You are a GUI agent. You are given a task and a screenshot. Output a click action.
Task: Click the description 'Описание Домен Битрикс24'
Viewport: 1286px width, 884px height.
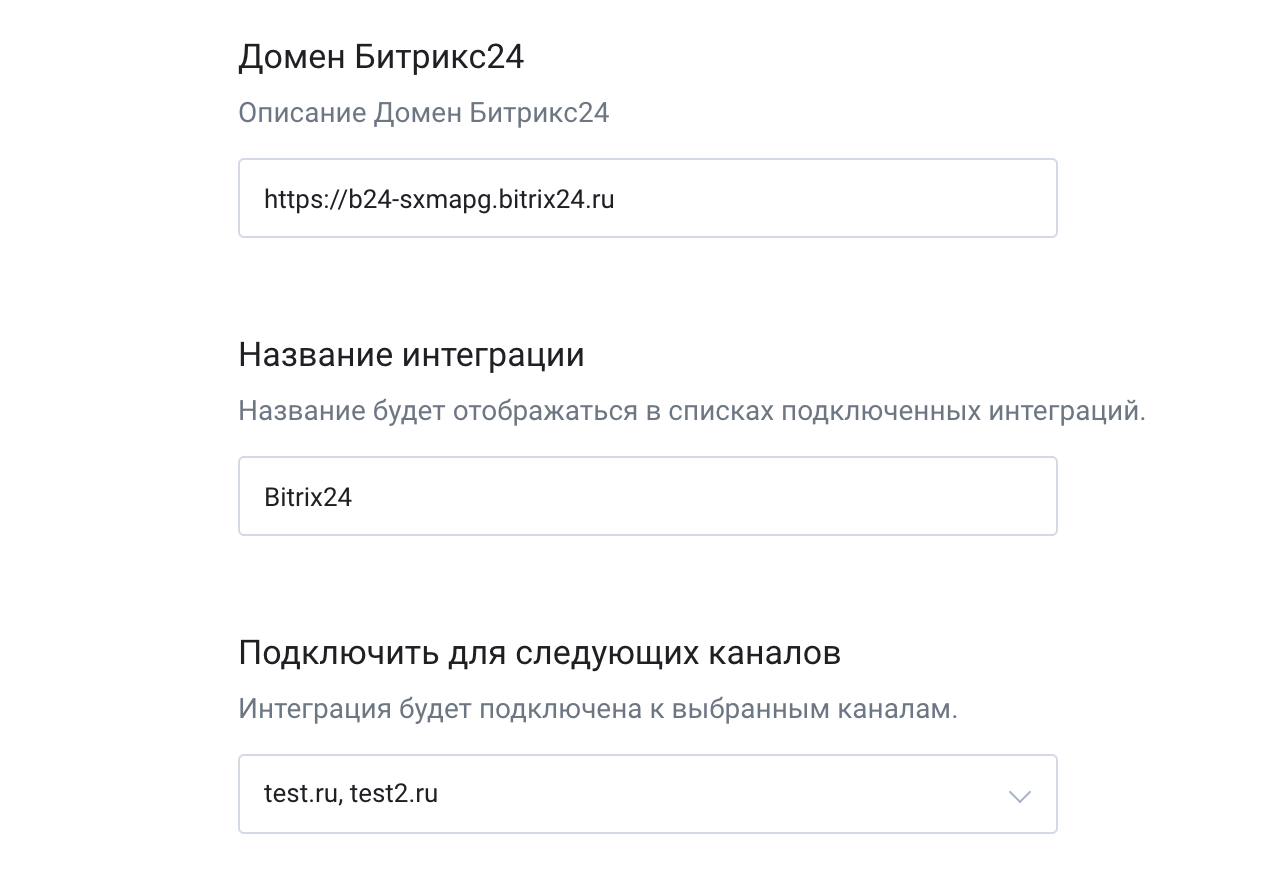[x=423, y=112]
